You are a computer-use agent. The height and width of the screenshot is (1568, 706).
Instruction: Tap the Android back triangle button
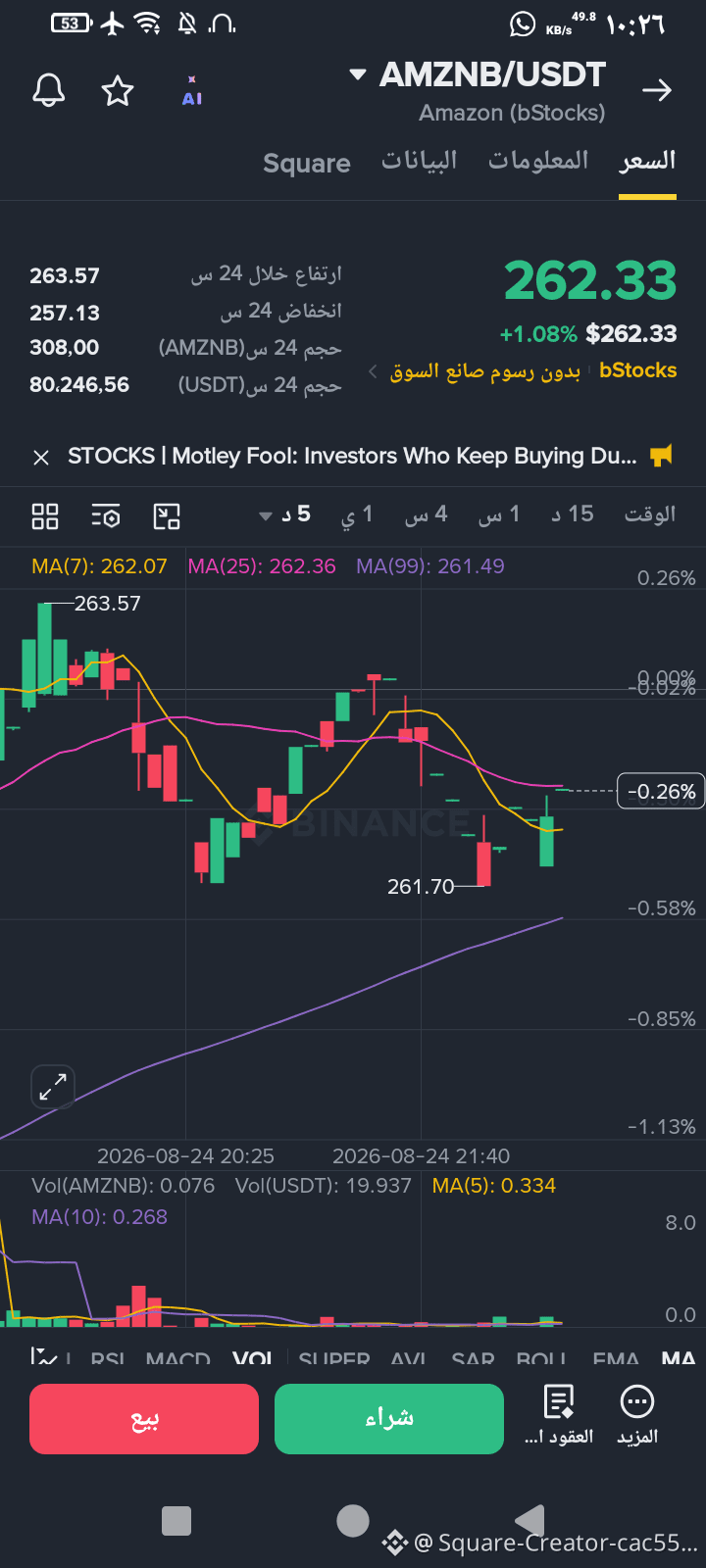point(529,1521)
